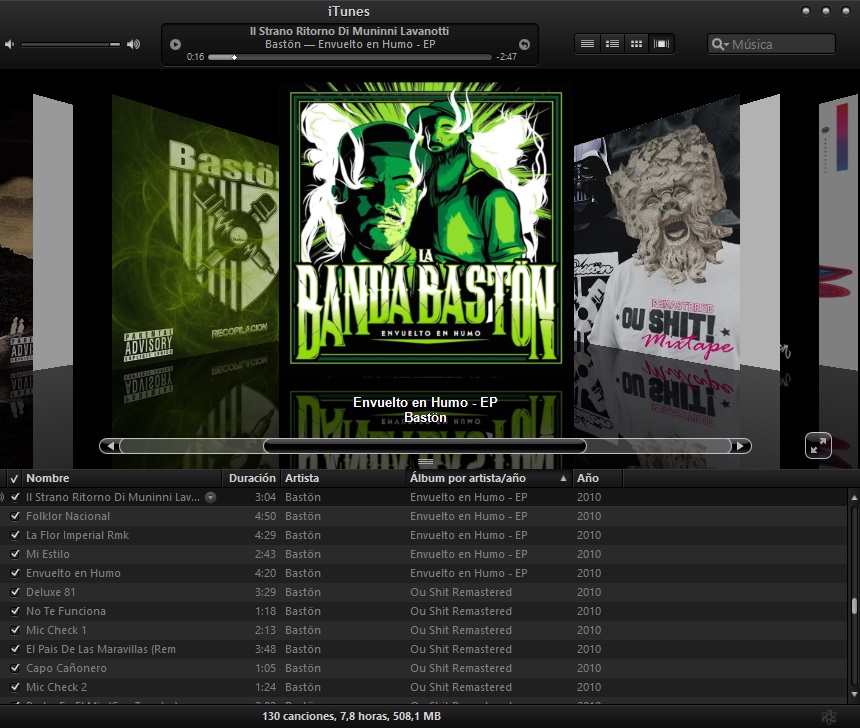Select the song Mi Estilo
The height and width of the screenshot is (728, 860).
click(48, 554)
